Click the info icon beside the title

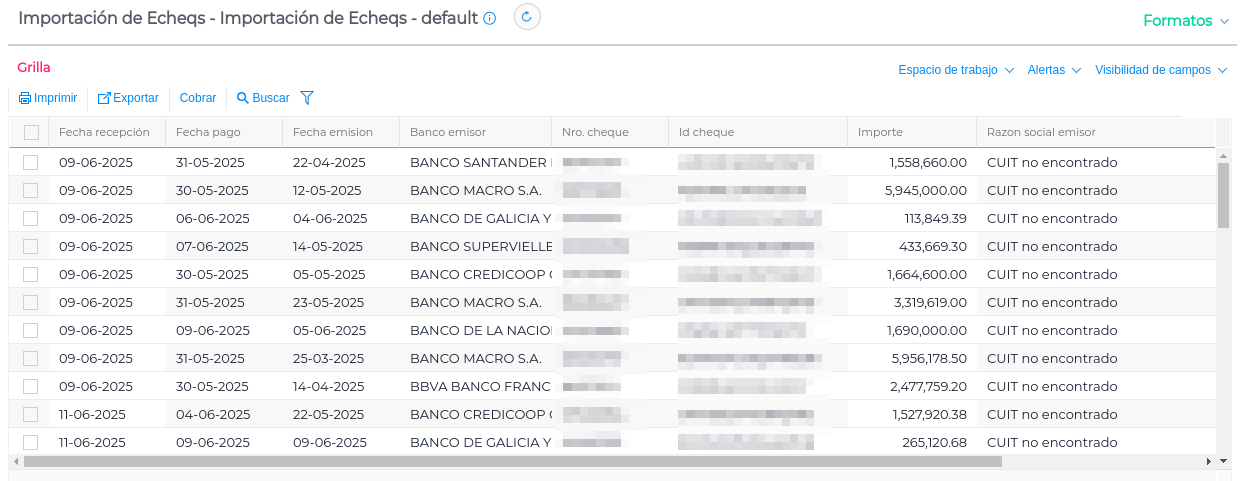(x=490, y=19)
